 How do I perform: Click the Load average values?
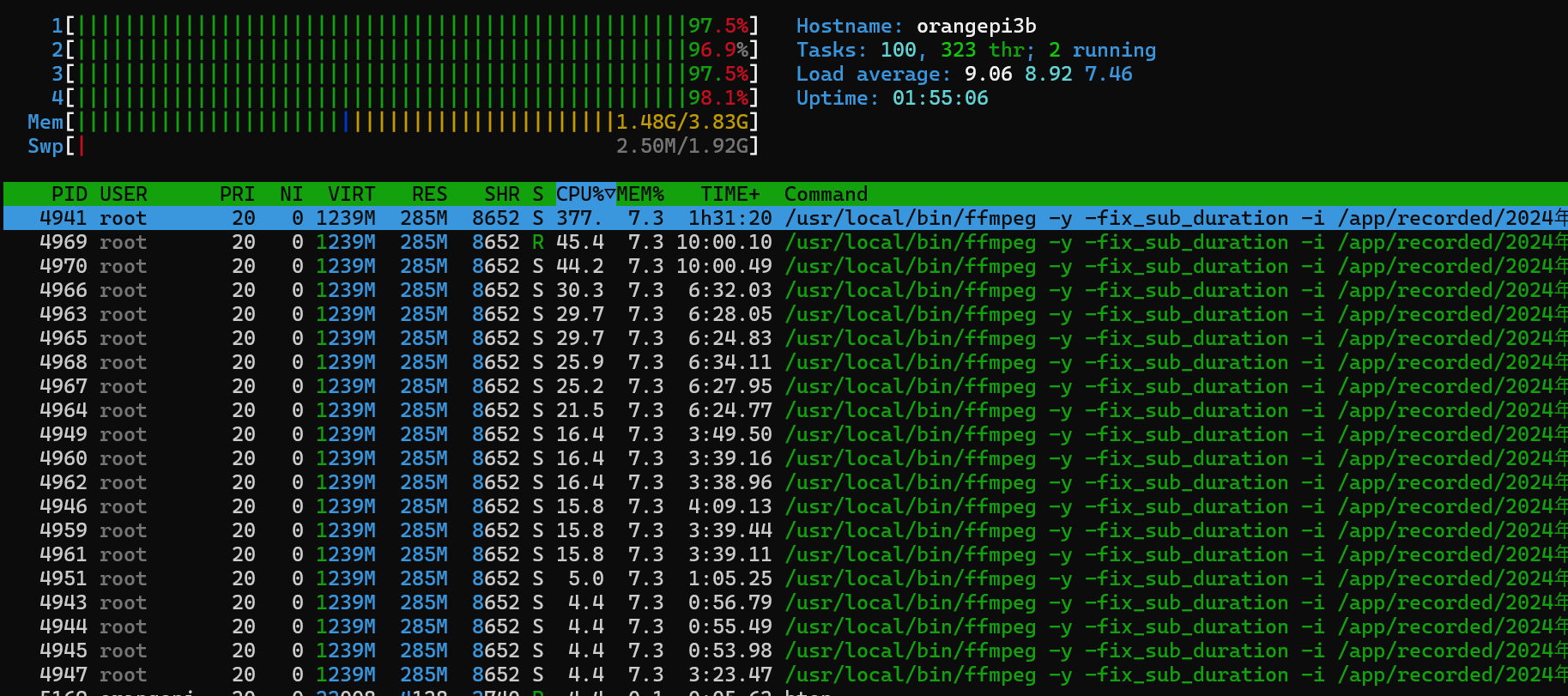click(1049, 74)
